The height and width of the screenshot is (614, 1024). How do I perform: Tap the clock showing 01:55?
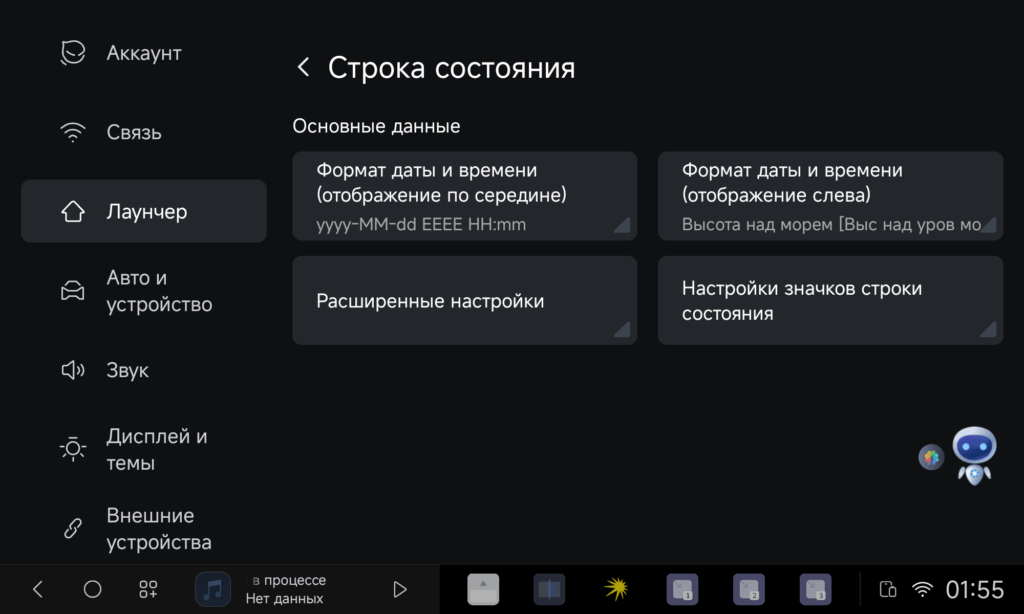point(974,589)
